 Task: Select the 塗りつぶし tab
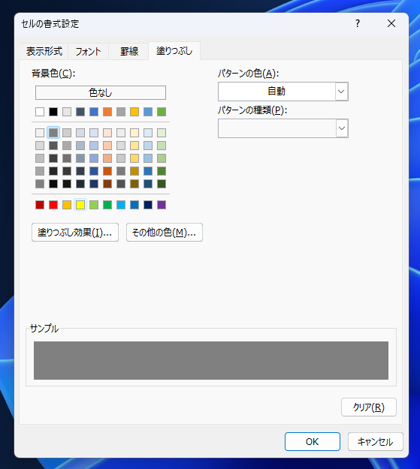[174, 51]
